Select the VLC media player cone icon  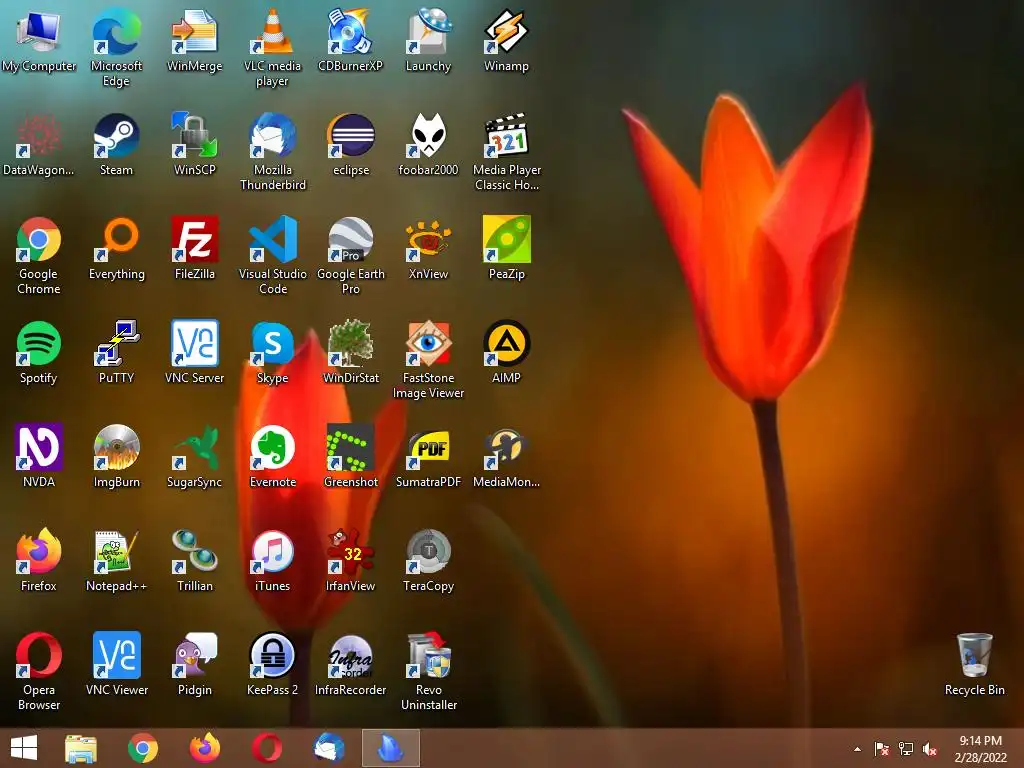pyautogui.click(x=272, y=31)
